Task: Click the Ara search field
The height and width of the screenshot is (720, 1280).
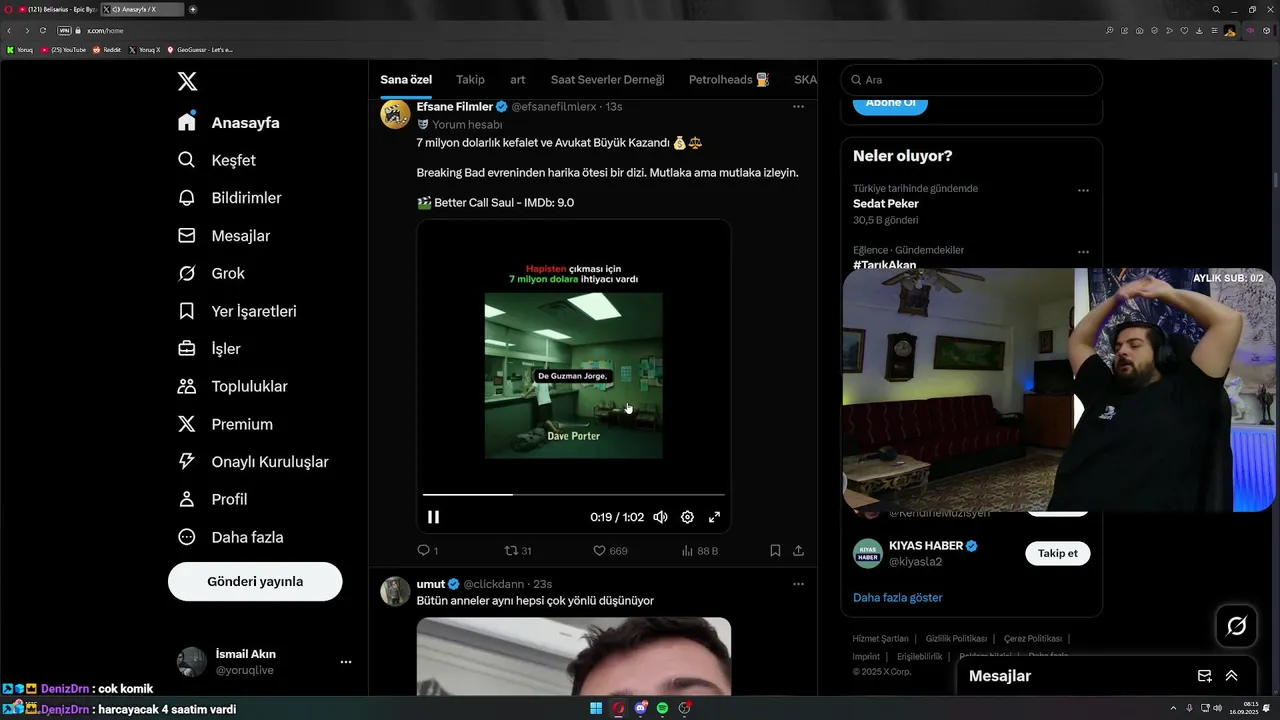Action: point(971,80)
